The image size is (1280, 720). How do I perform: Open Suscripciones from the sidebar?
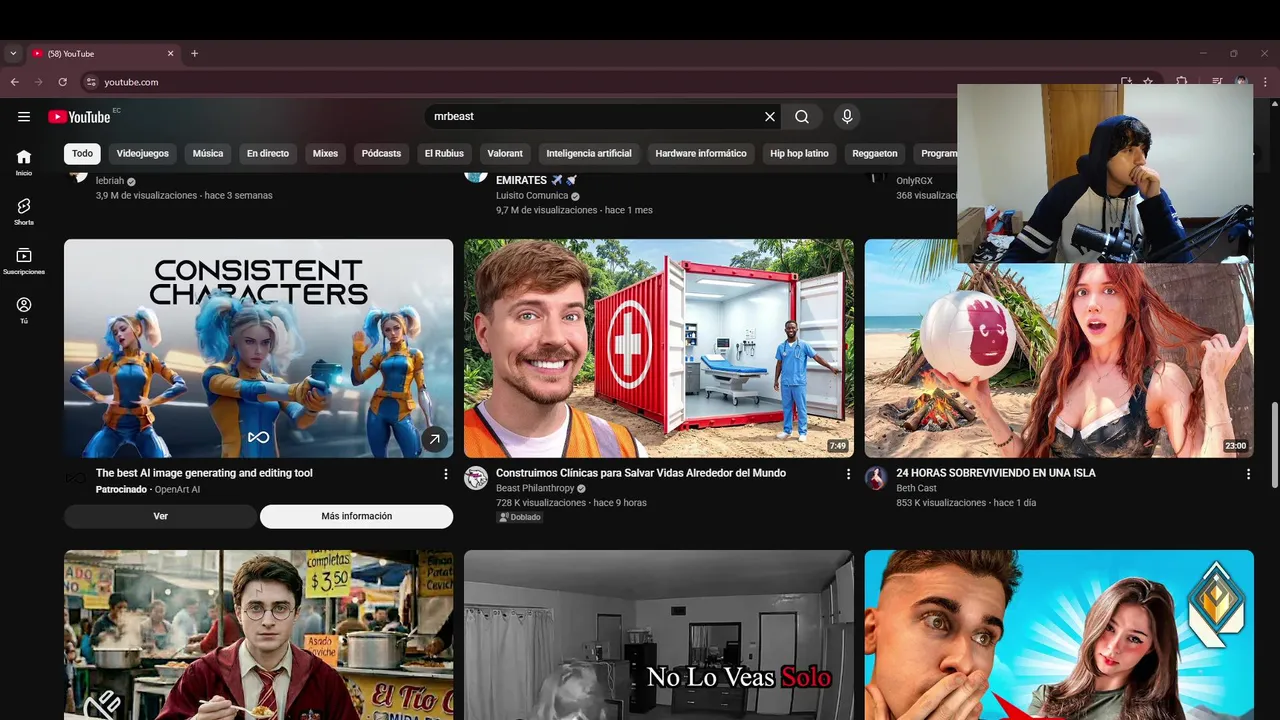tap(24, 261)
